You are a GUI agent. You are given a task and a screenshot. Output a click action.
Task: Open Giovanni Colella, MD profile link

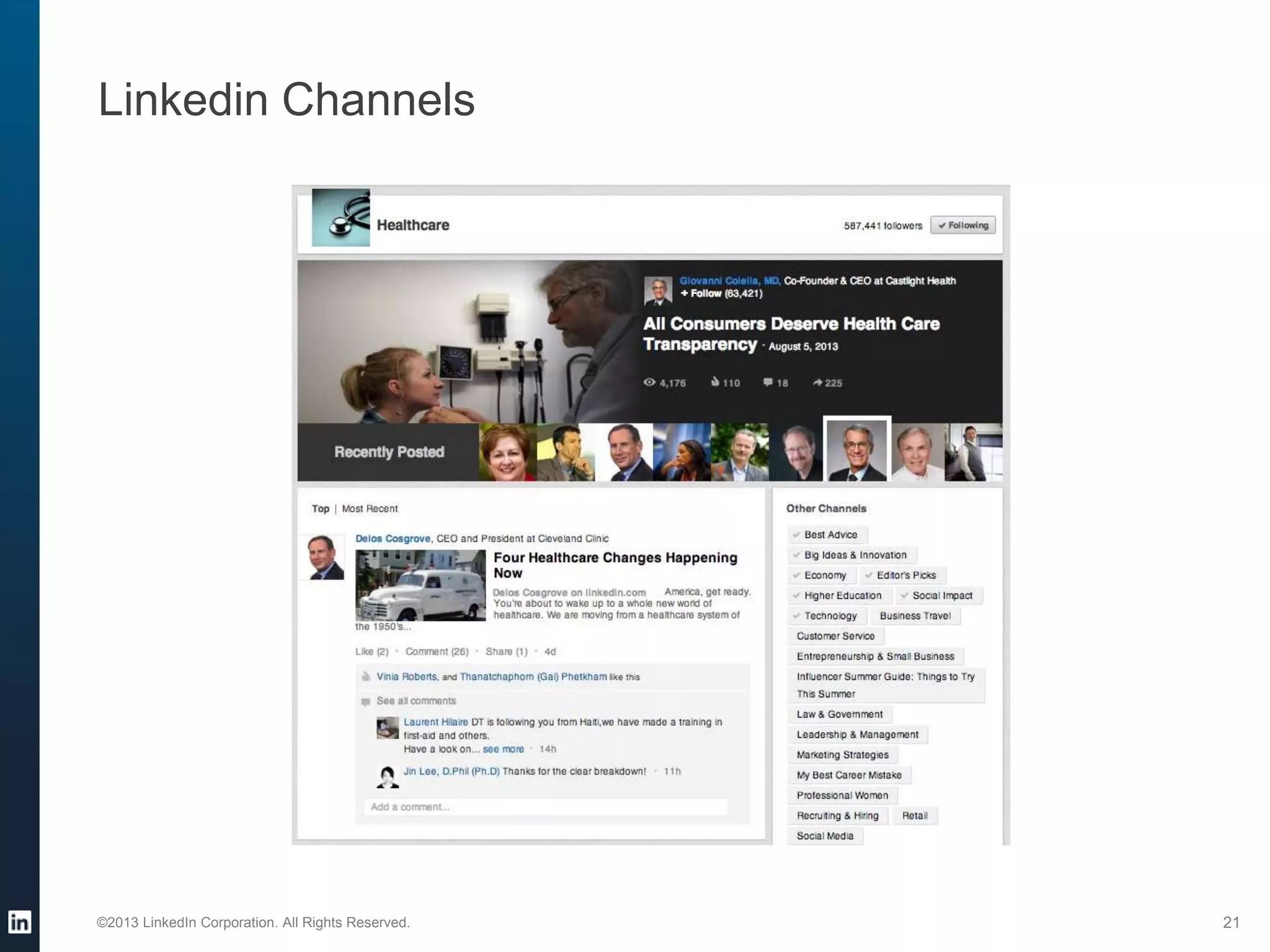point(730,281)
